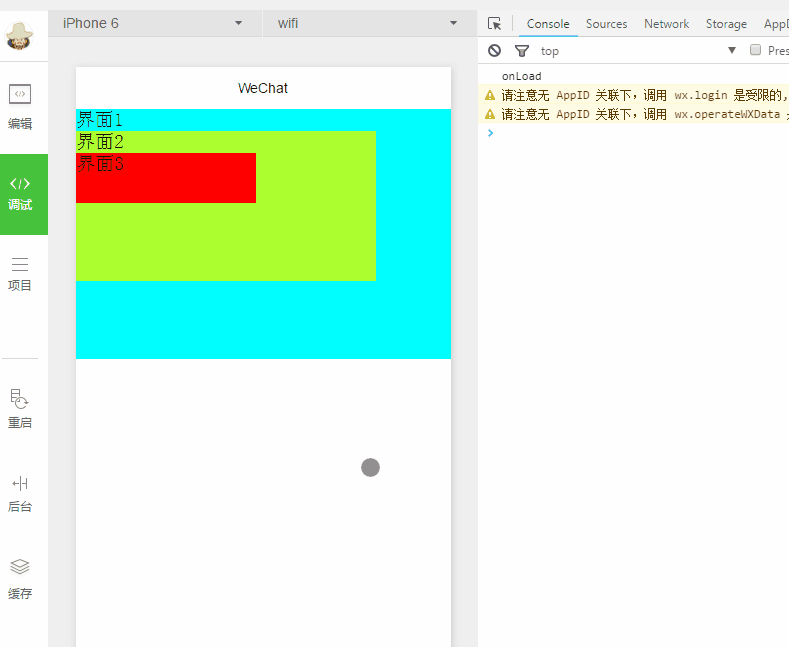Enable the Preserve log checkbox
The height and width of the screenshot is (647, 789).
756,50
